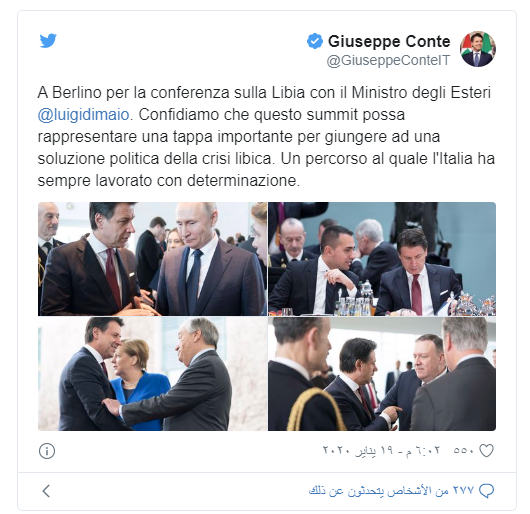The height and width of the screenshot is (514, 530).
Task: Click the Twitter bird logo
Action: (48, 41)
